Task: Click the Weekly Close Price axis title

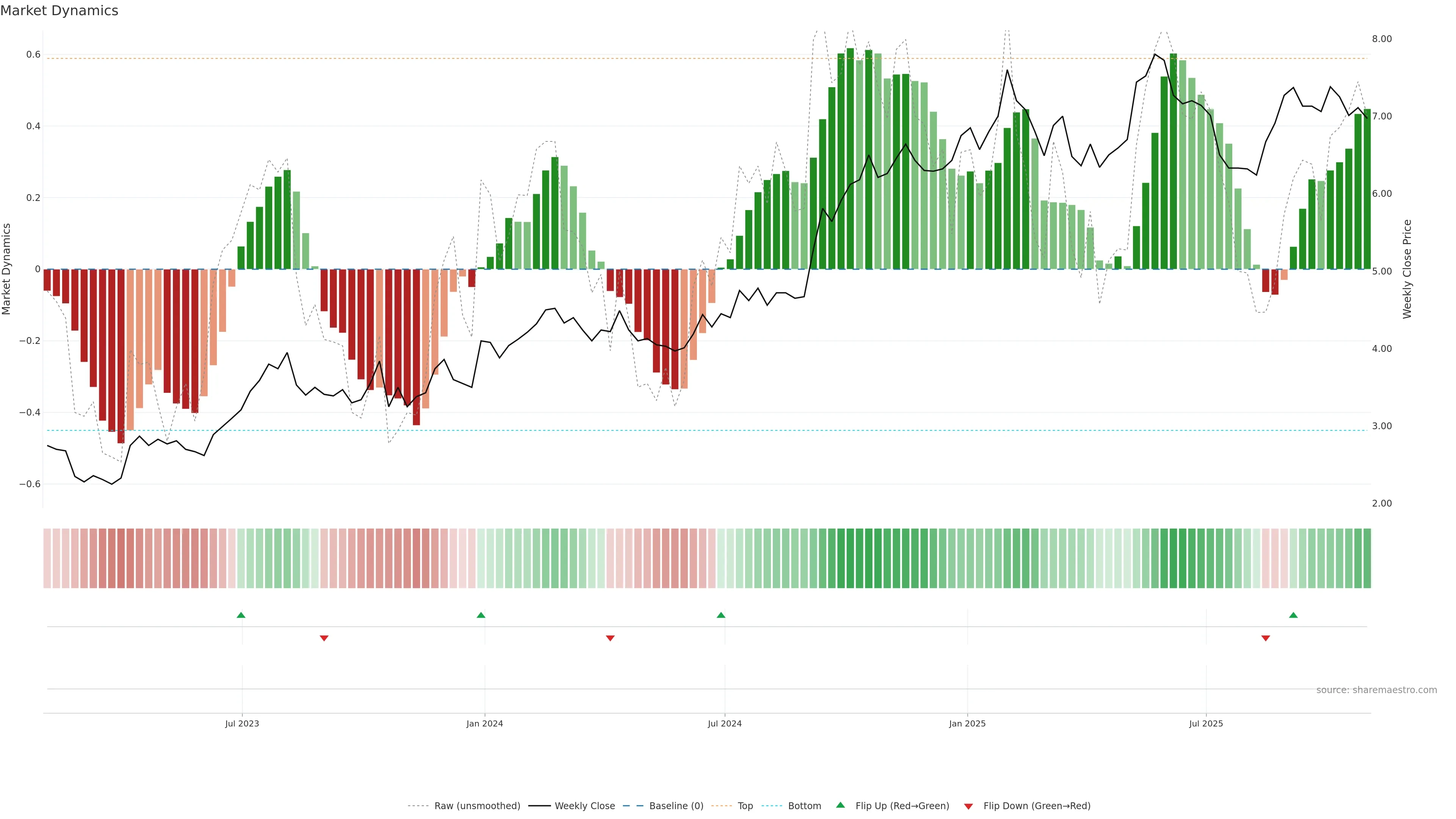Action: pos(1407,269)
